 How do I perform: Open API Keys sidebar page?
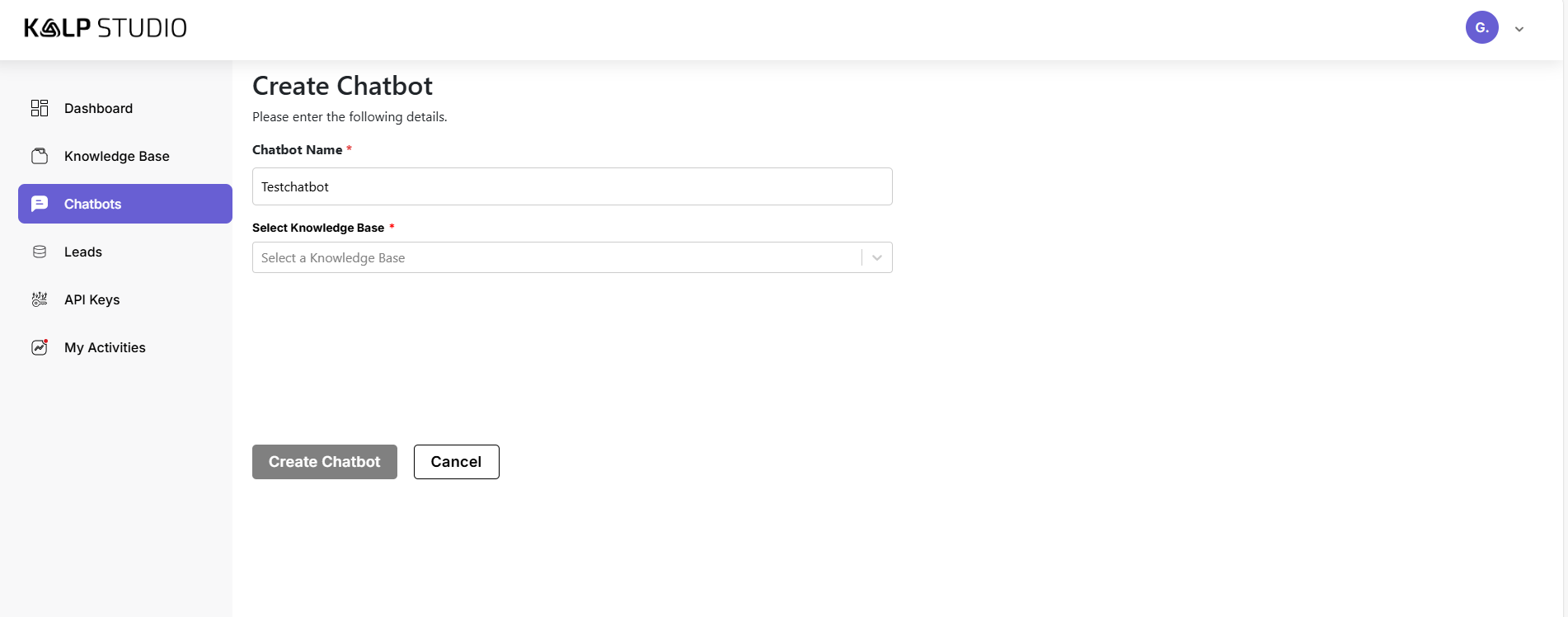[92, 299]
